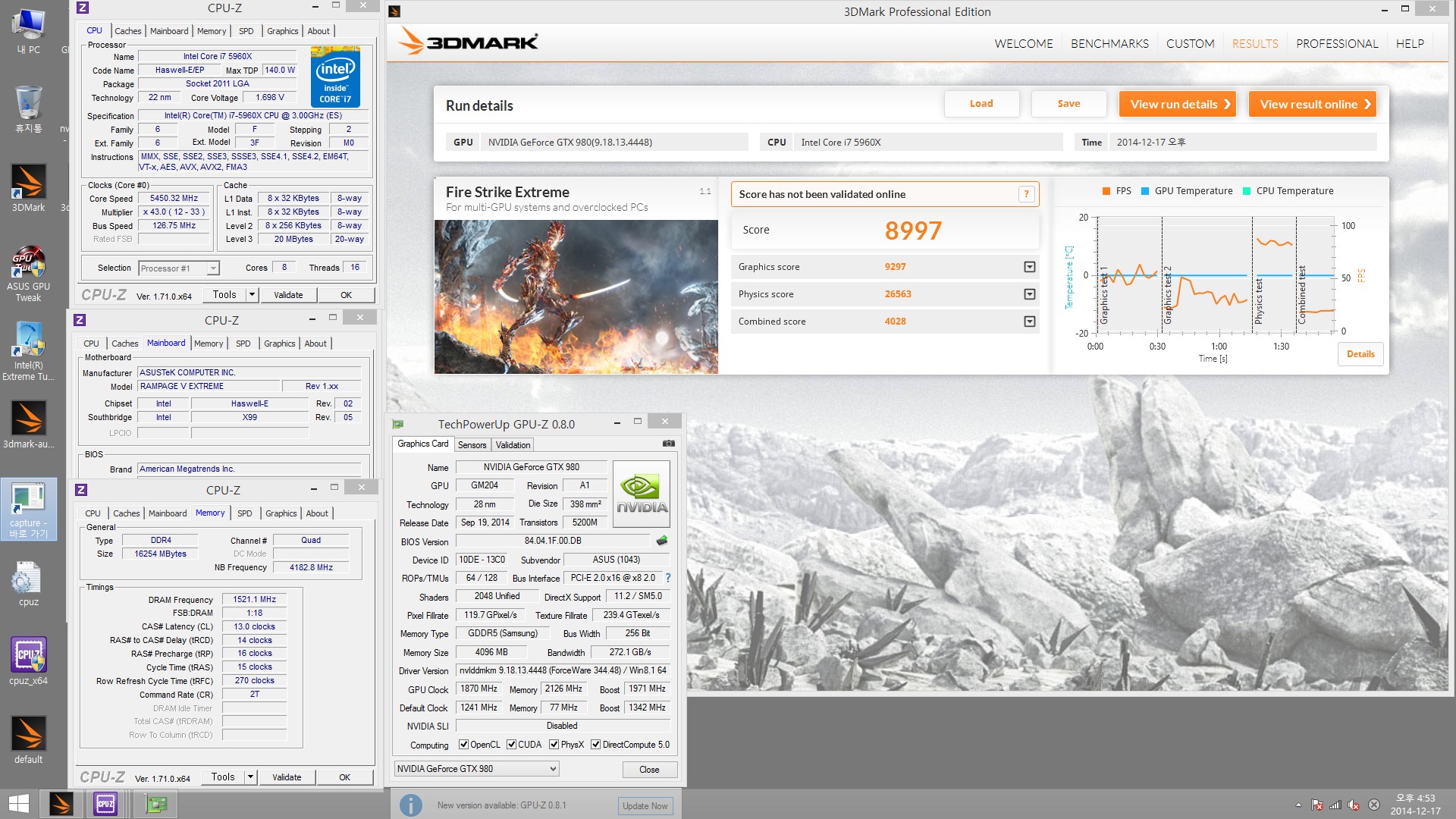Activate GPU-Z from the taskbar
Viewport: 1456px width, 819px height.
[156, 804]
